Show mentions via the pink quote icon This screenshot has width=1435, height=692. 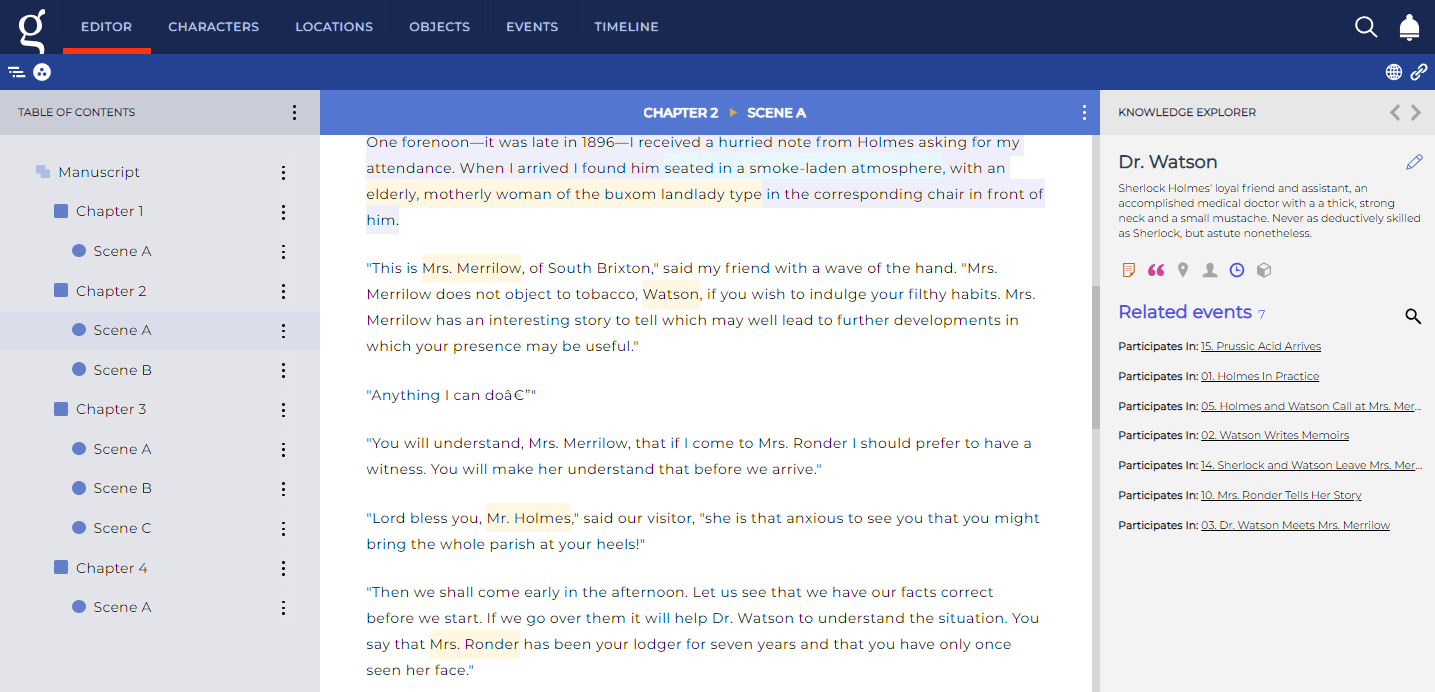coord(1156,270)
